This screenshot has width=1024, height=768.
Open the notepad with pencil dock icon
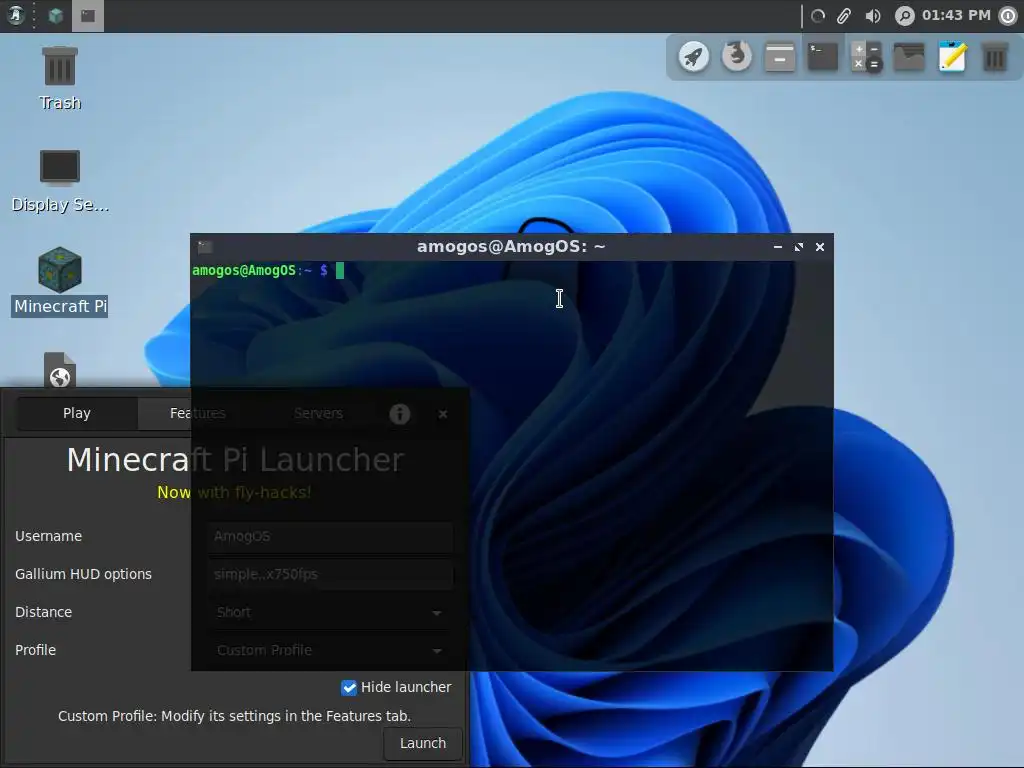pyautogui.click(x=952, y=57)
